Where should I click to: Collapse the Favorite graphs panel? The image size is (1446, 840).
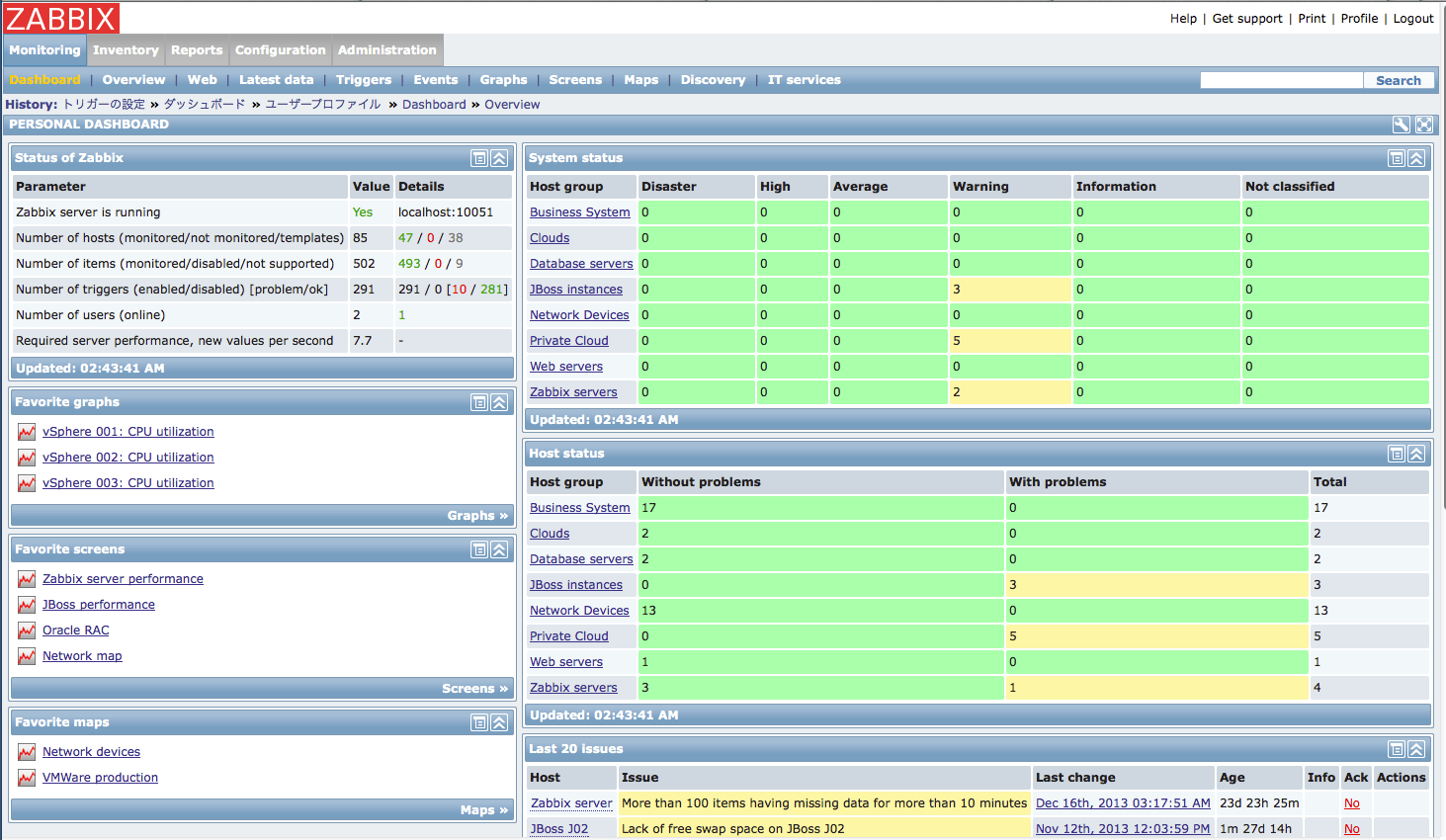[x=497, y=402]
